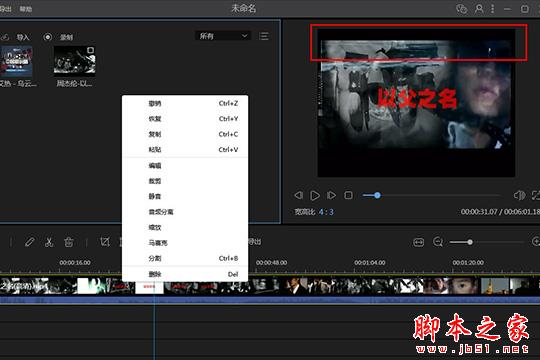
Task: Step to next frame in preview
Action: [331, 195]
